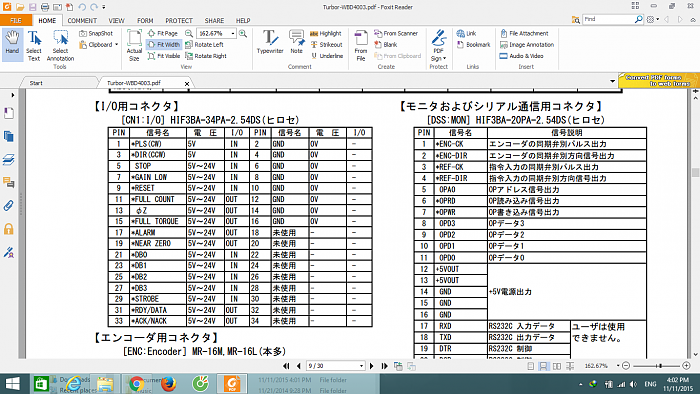Switch to the FORM ribbon tab

tap(145, 21)
